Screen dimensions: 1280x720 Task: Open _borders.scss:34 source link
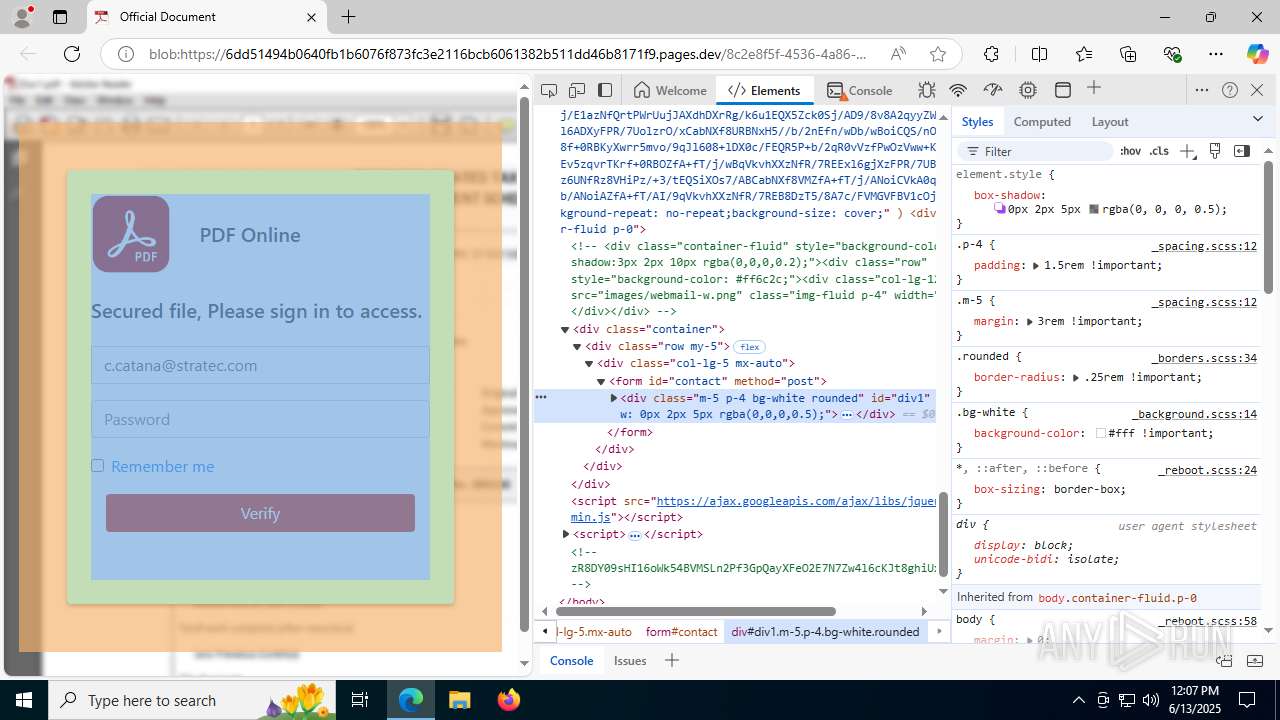coord(1204,358)
